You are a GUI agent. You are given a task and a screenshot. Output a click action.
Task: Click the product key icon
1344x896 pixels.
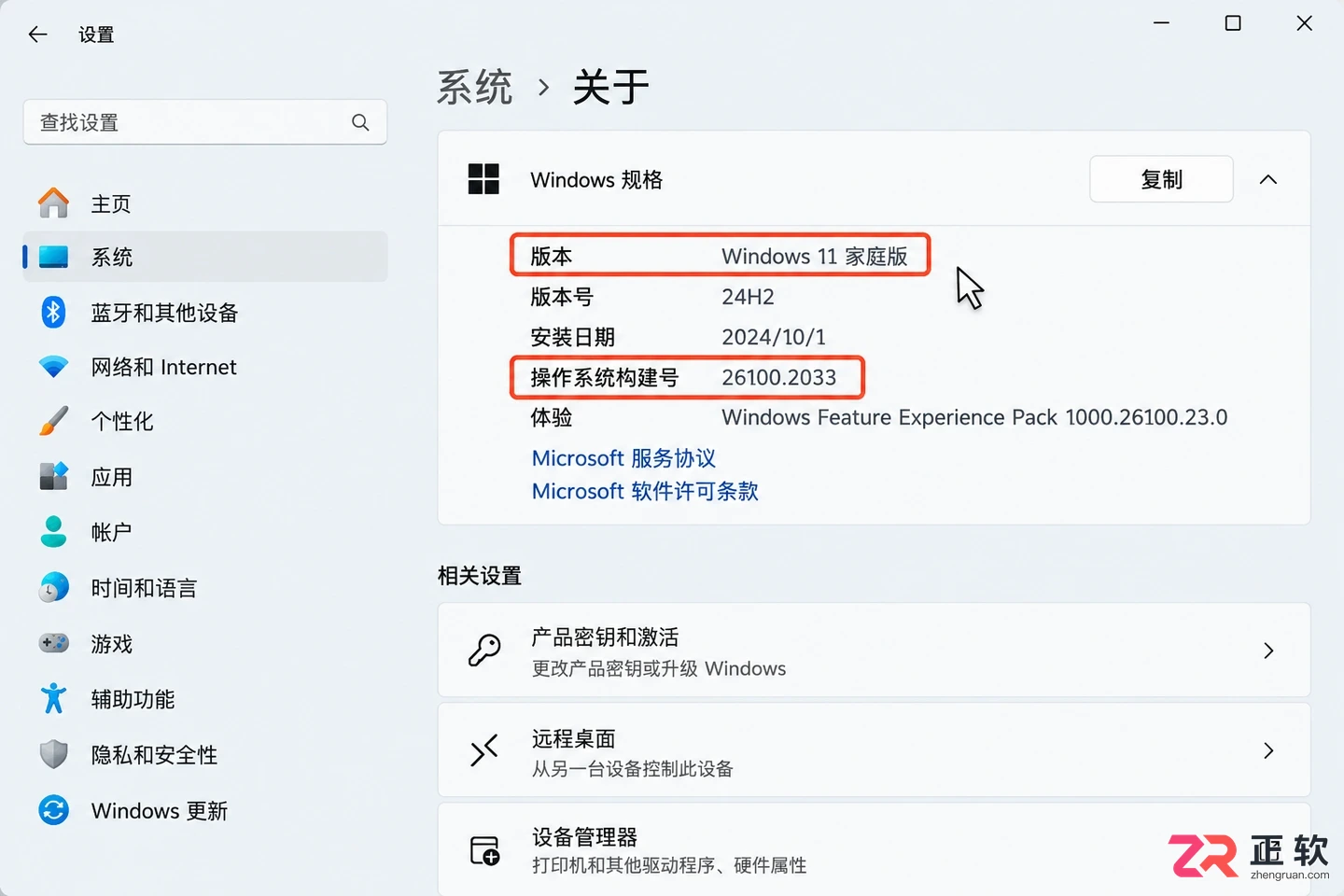(484, 650)
